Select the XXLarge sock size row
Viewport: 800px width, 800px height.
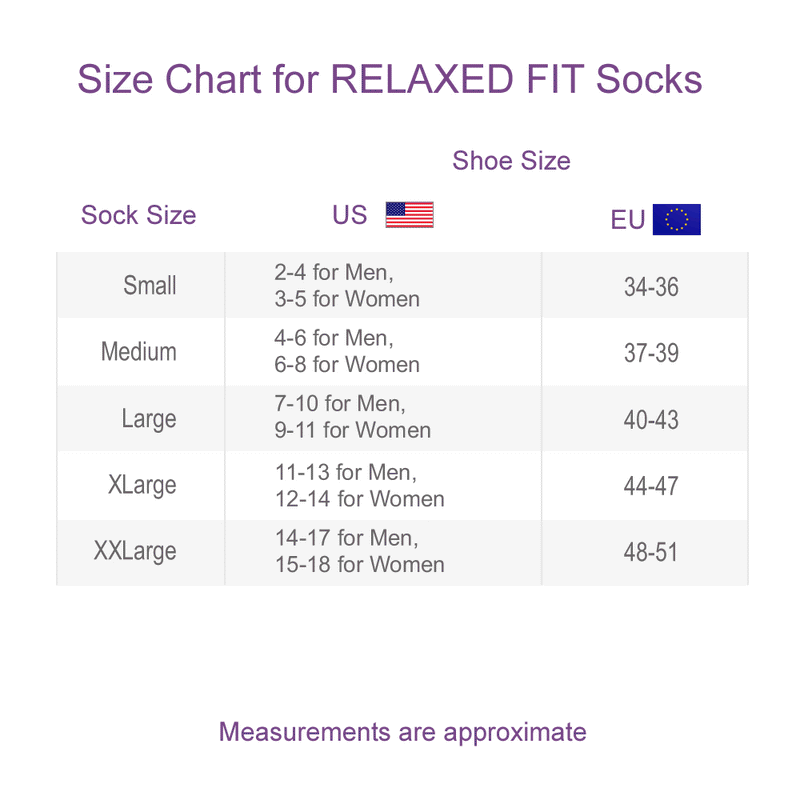tap(135, 552)
